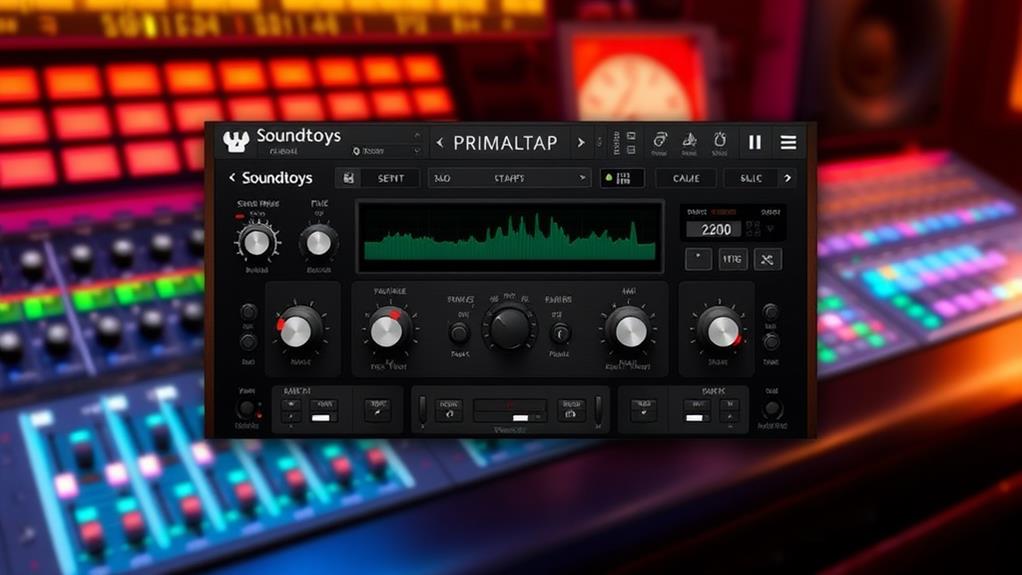
Task: Click vertical slider at center panel's right end
Action: click(x=598, y=410)
